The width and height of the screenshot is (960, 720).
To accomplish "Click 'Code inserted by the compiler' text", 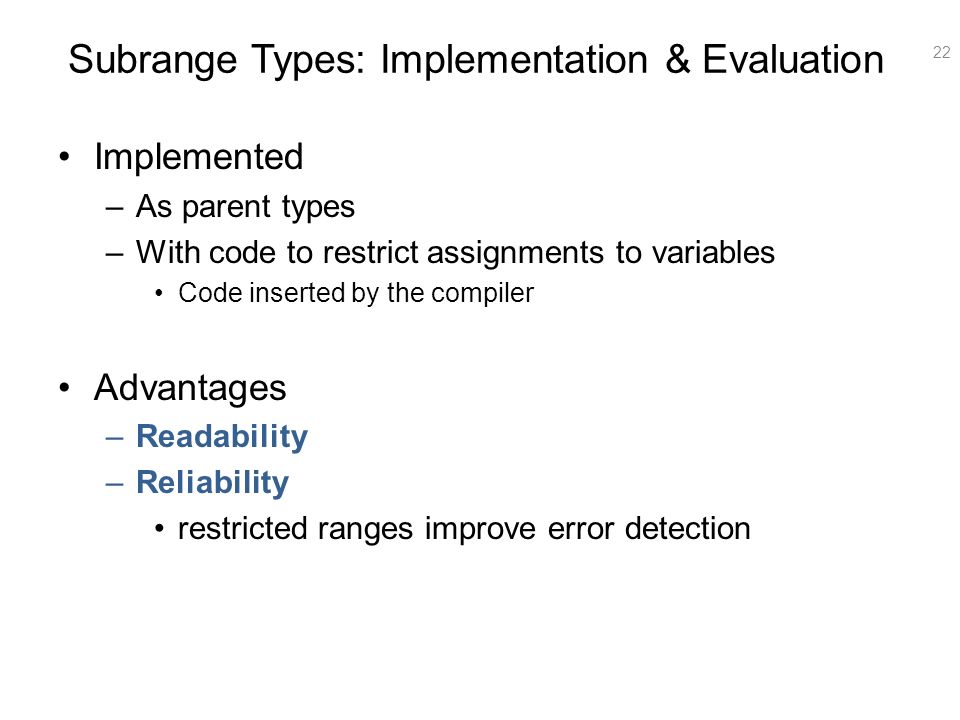I will point(356,293).
